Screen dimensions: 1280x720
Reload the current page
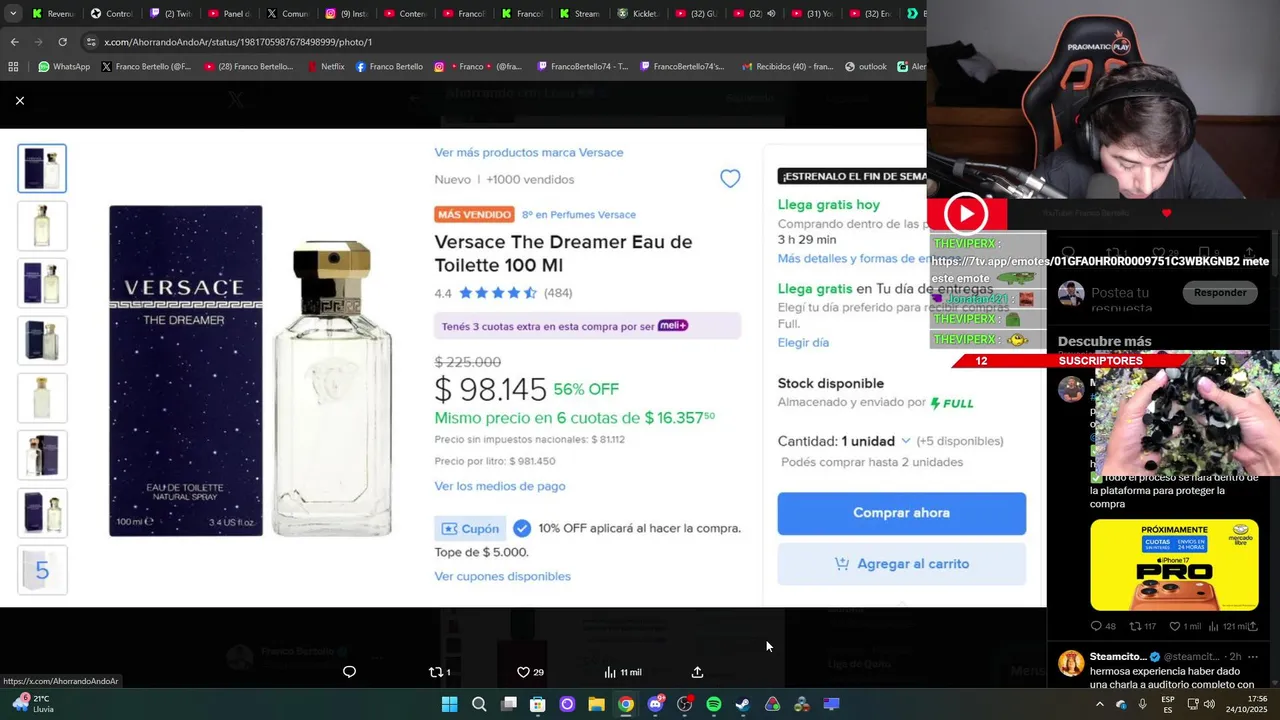tap(62, 42)
